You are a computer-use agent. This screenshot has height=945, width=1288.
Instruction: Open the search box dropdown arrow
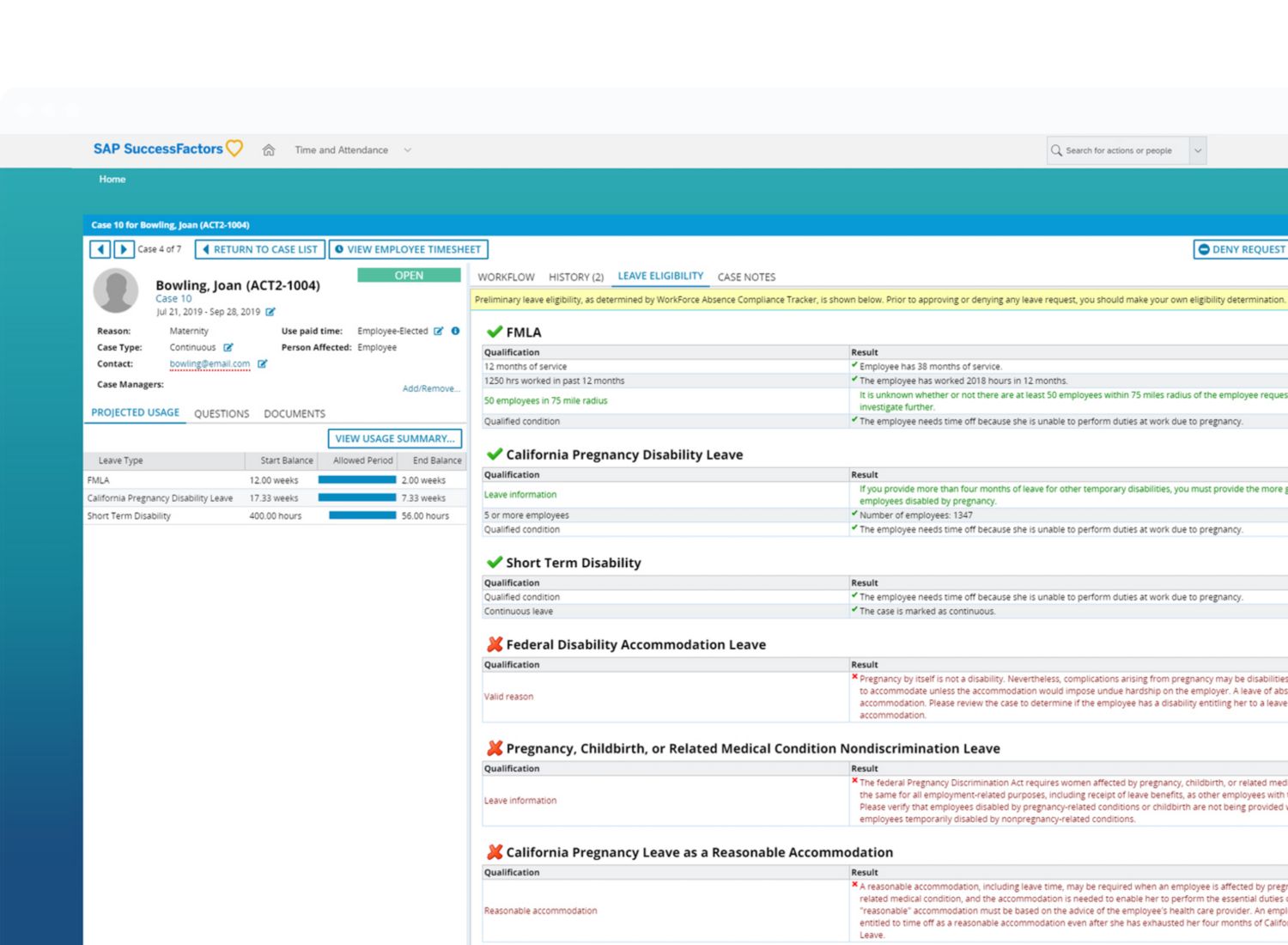pyautogui.click(x=1198, y=150)
